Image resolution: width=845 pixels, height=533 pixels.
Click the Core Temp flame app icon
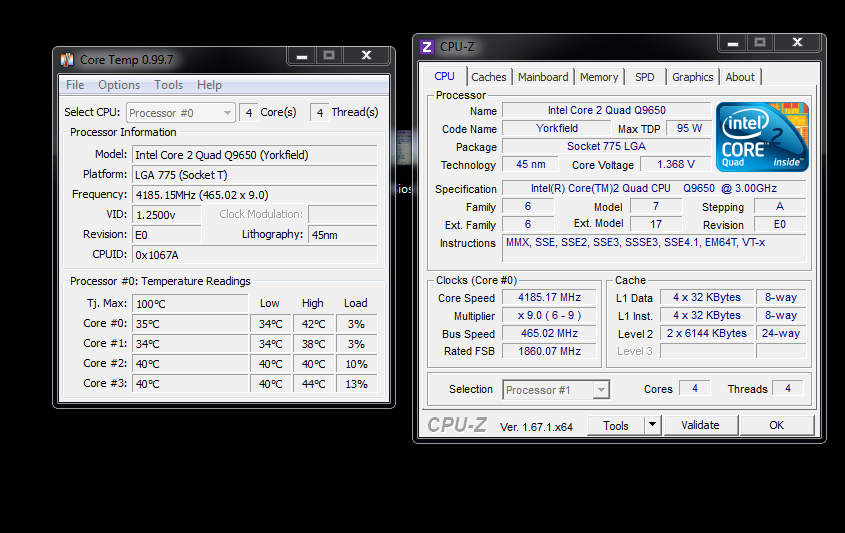pos(67,60)
